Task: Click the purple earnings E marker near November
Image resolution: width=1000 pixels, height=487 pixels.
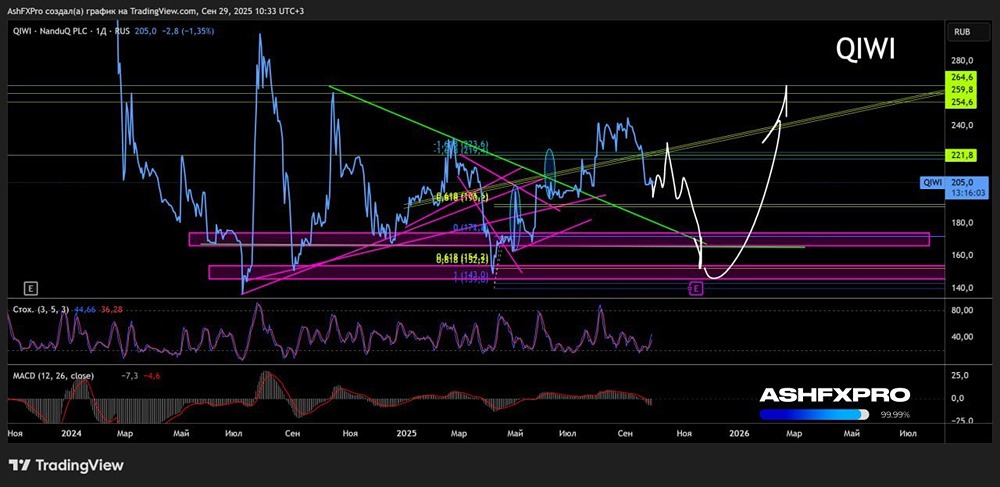Action: [696, 289]
